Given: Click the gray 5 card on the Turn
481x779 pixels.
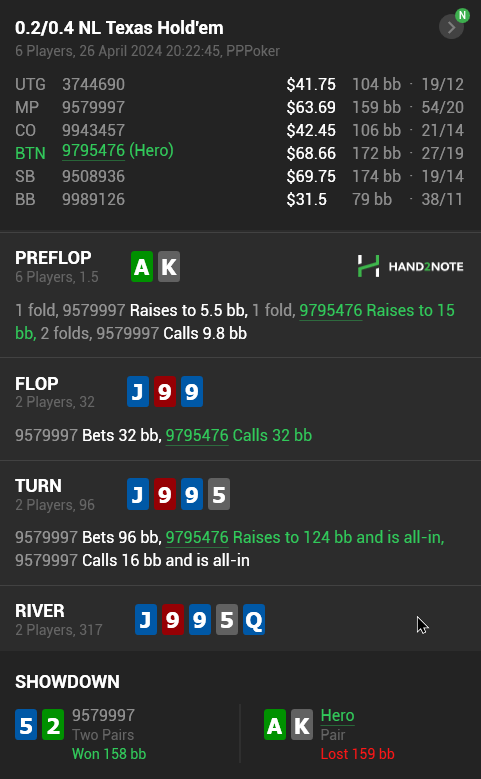Looking at the screenshot, I should pos(219,494).
